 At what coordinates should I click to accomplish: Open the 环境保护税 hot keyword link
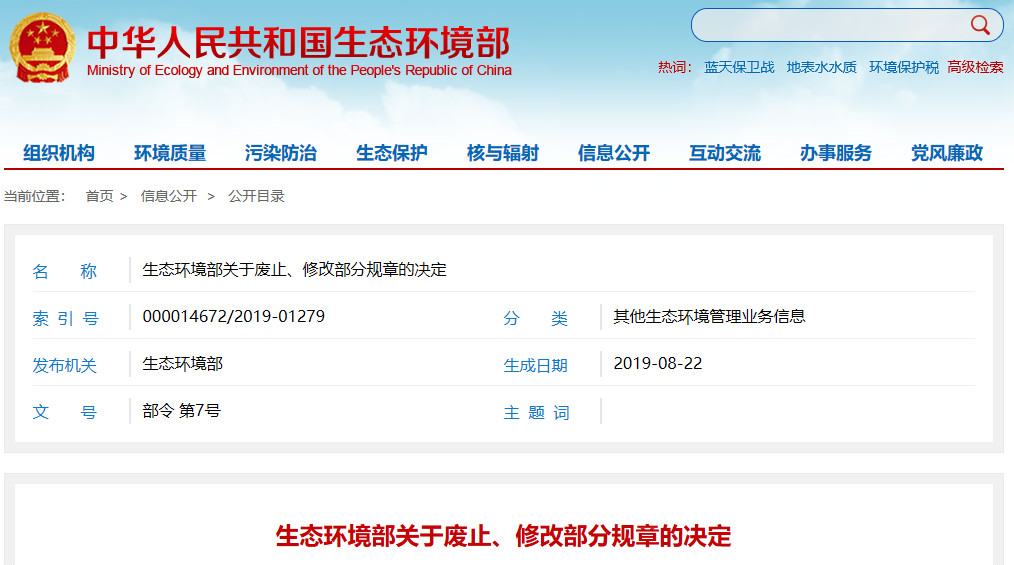point(903,67)
